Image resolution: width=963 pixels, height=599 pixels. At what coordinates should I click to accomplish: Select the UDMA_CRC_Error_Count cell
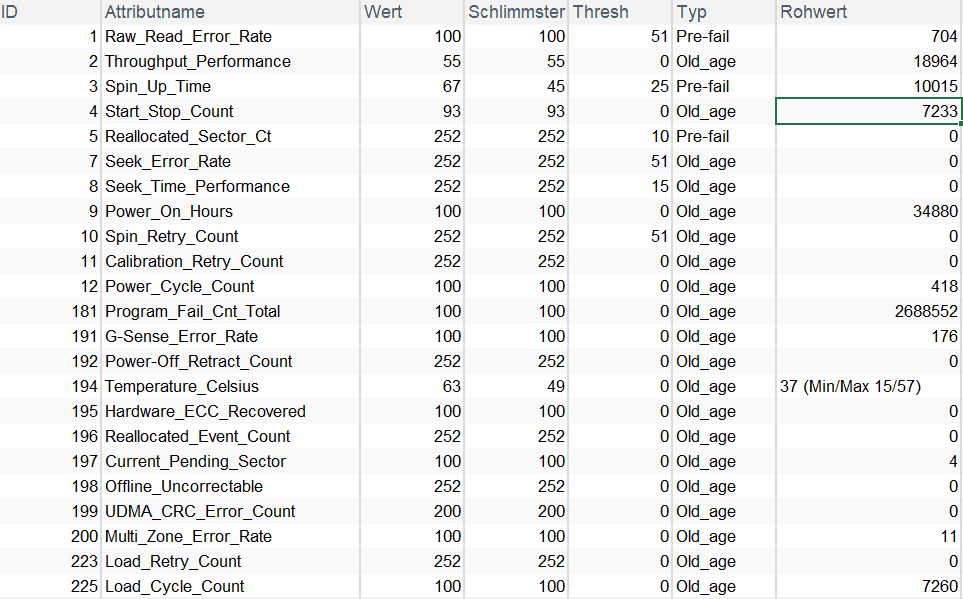200,512
